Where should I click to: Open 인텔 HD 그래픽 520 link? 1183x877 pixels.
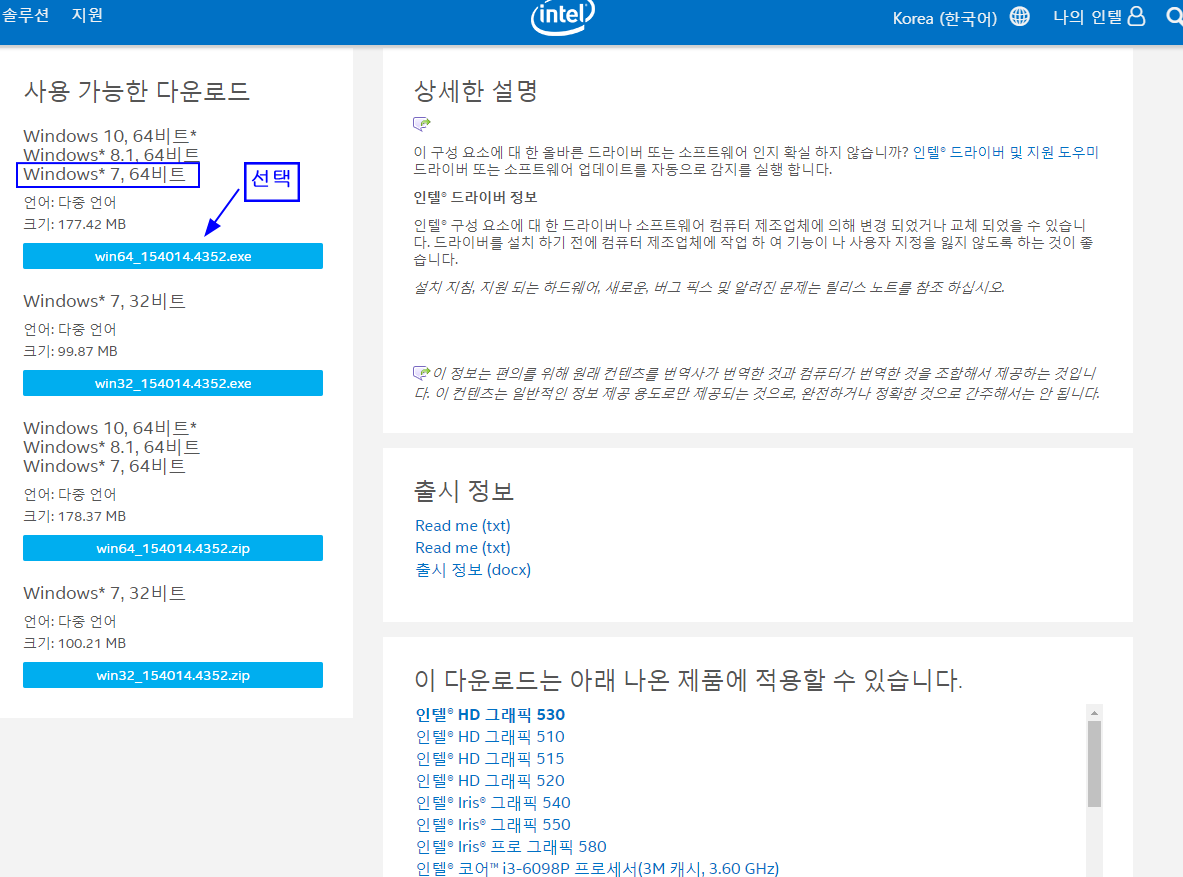pos(490,780)
